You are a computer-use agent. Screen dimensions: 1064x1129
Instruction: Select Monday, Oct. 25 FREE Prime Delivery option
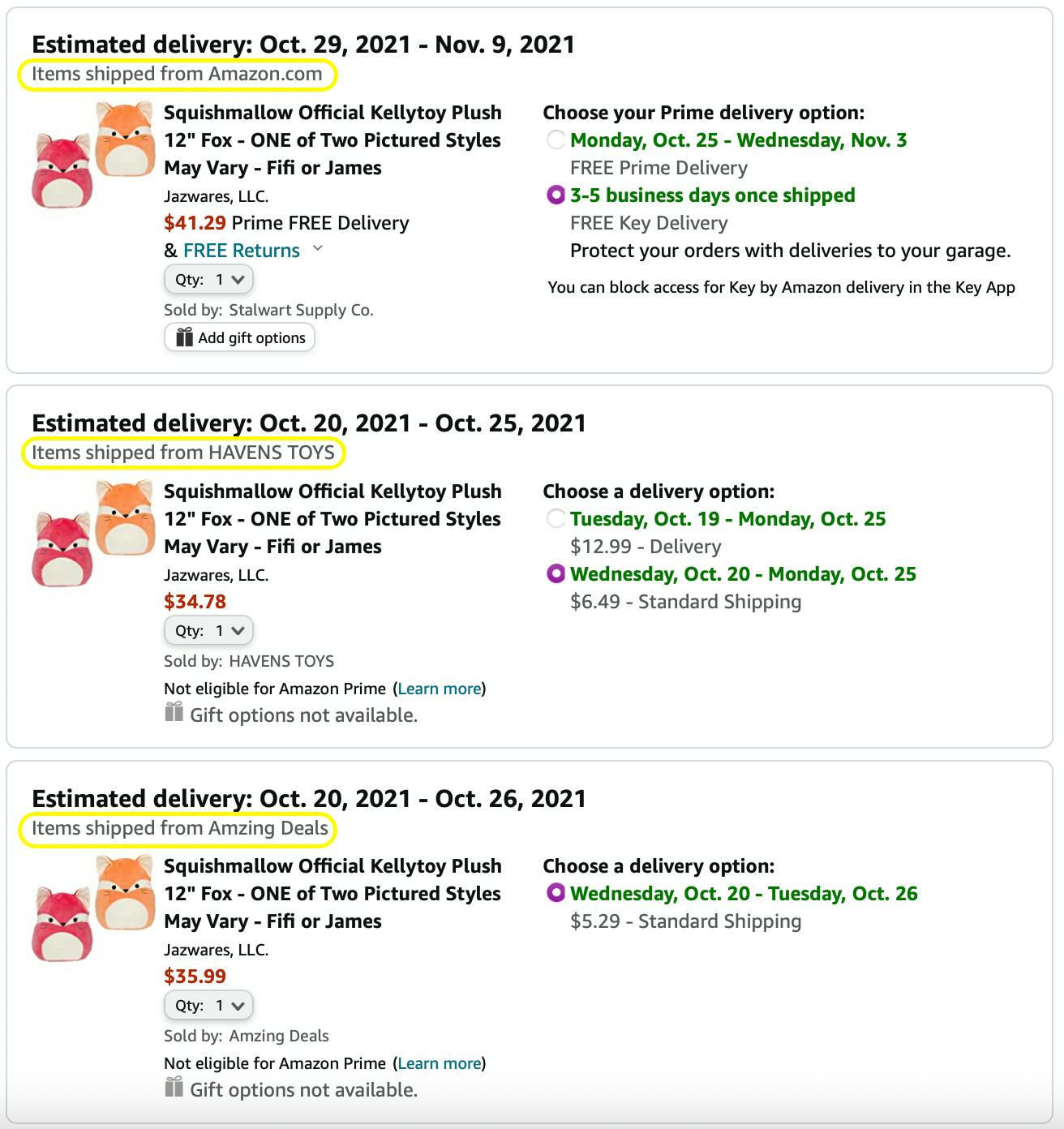(x=556, y=140)
